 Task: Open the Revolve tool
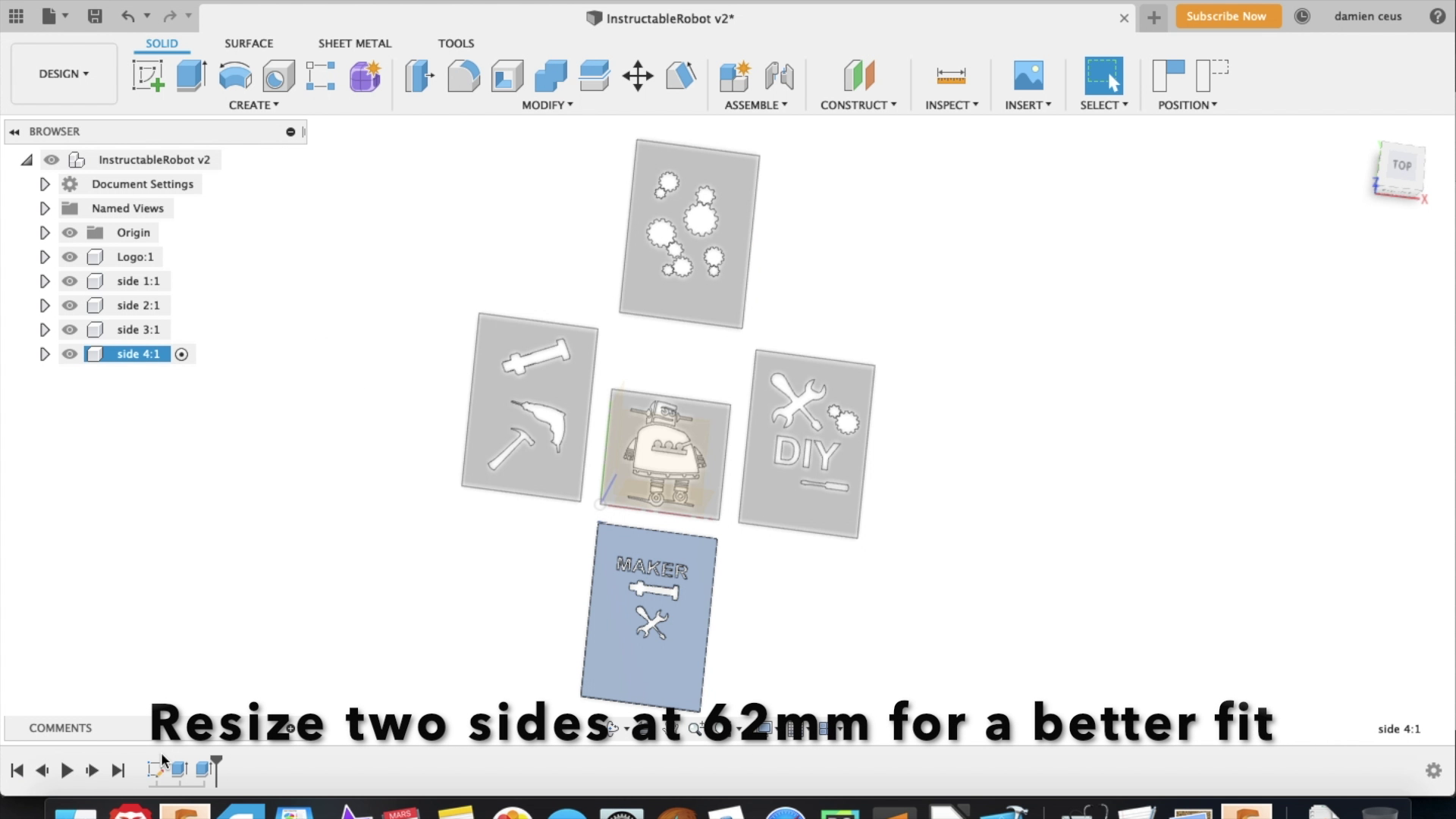(234, 74)
